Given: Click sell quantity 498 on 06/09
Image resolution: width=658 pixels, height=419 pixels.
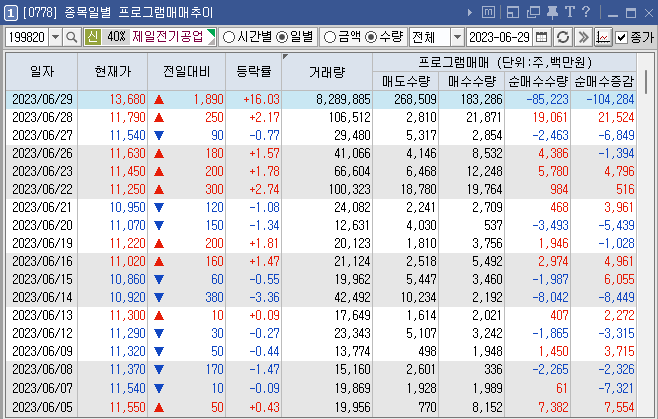Looking at the screenshot, I should click(x=427, y=351).
